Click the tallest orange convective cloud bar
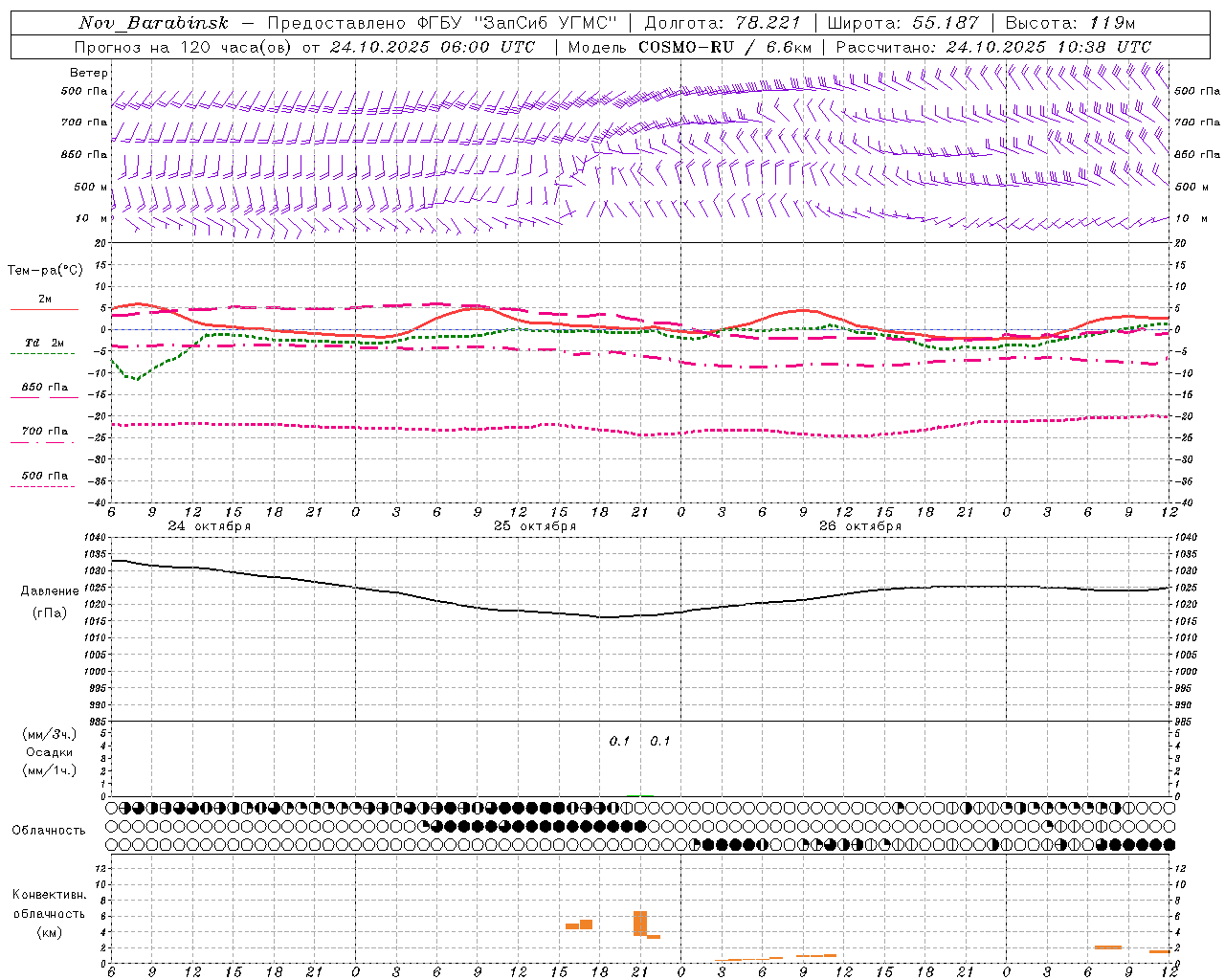This screenshot has width=1225, height=980. 640,923
